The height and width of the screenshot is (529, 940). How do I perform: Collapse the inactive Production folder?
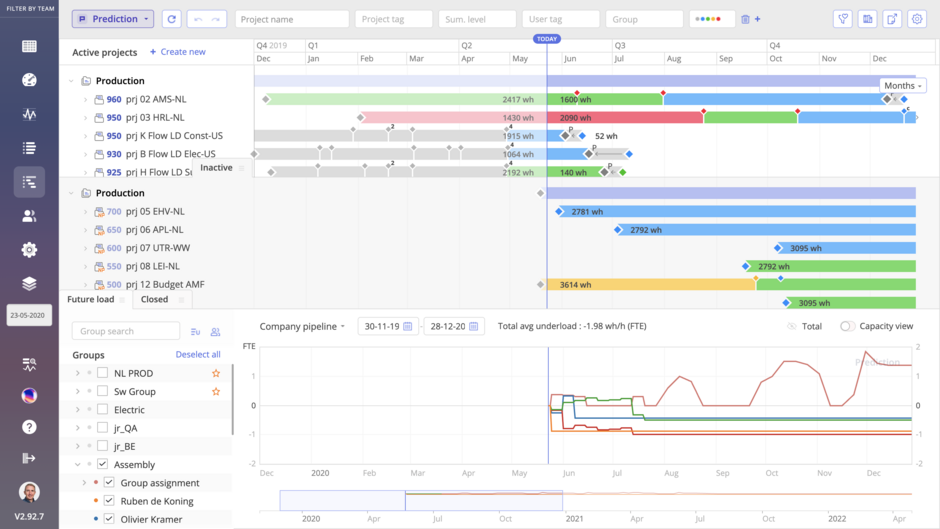[71, 193]
